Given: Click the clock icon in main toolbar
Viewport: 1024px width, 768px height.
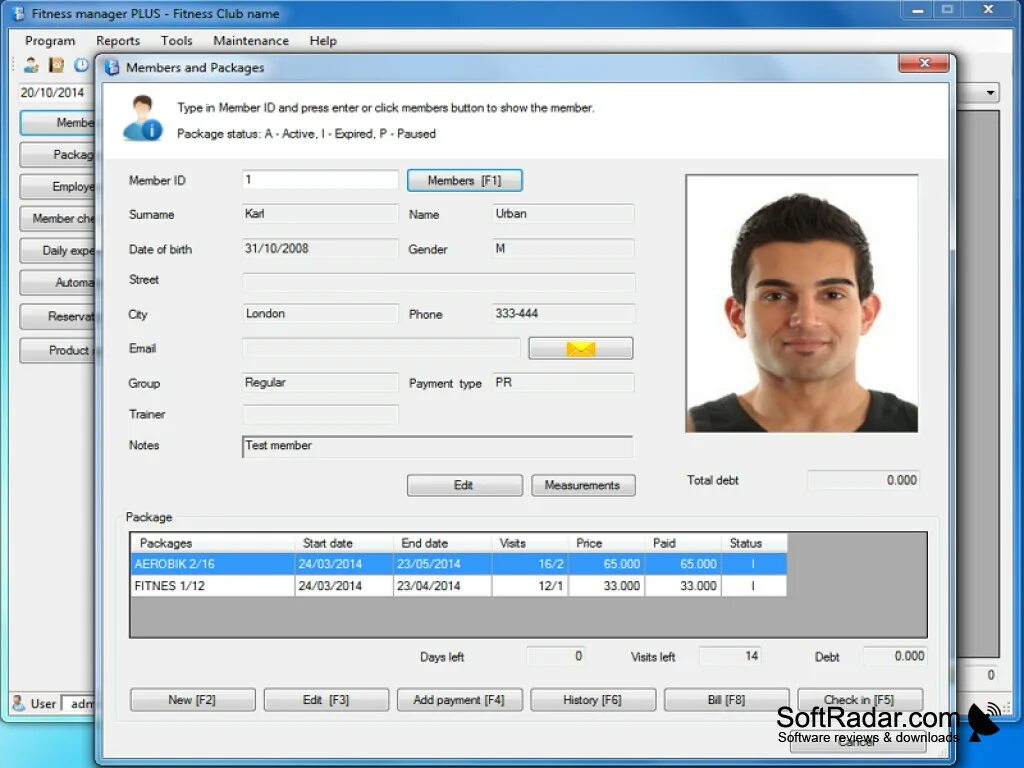Looking at the screenshot, I should 82,65.
